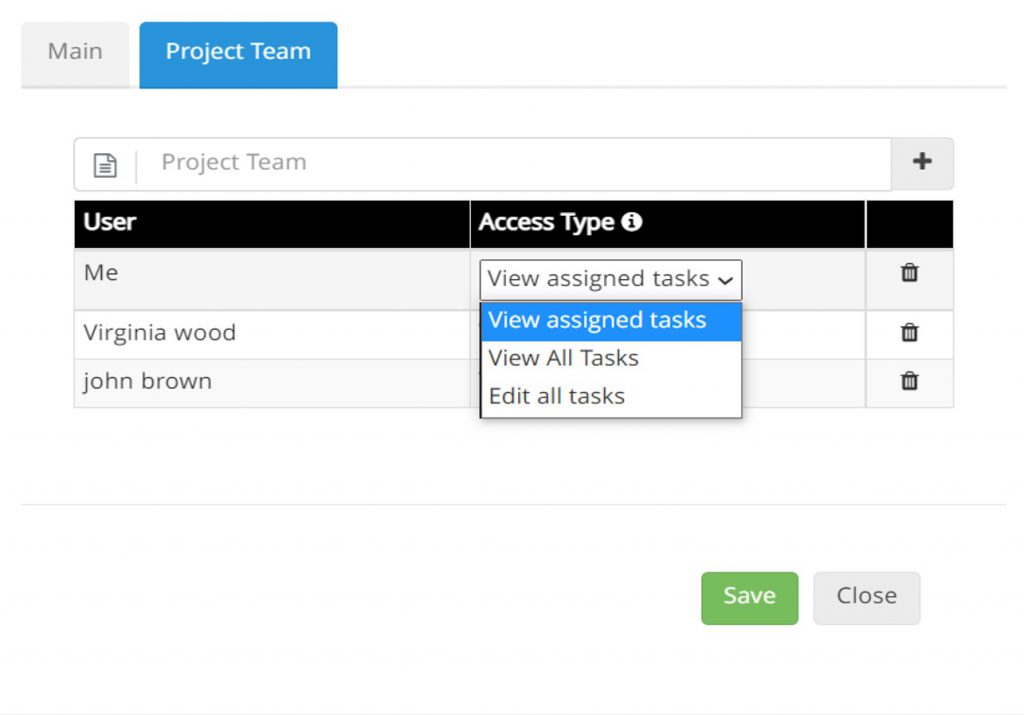The height and width of the screenshot is (715, 1024).
Task: Select the john brown user cell
Action: coord(272,383)
